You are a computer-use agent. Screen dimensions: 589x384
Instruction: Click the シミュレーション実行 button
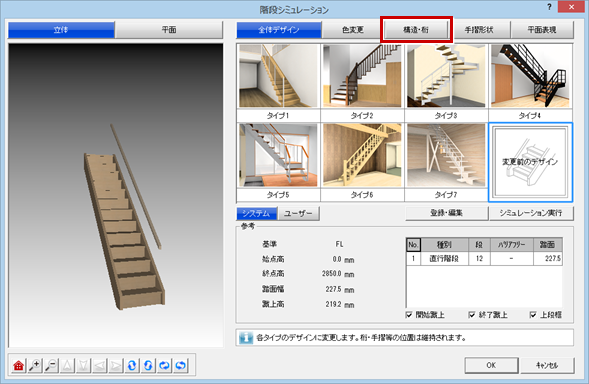coord(531,213)
